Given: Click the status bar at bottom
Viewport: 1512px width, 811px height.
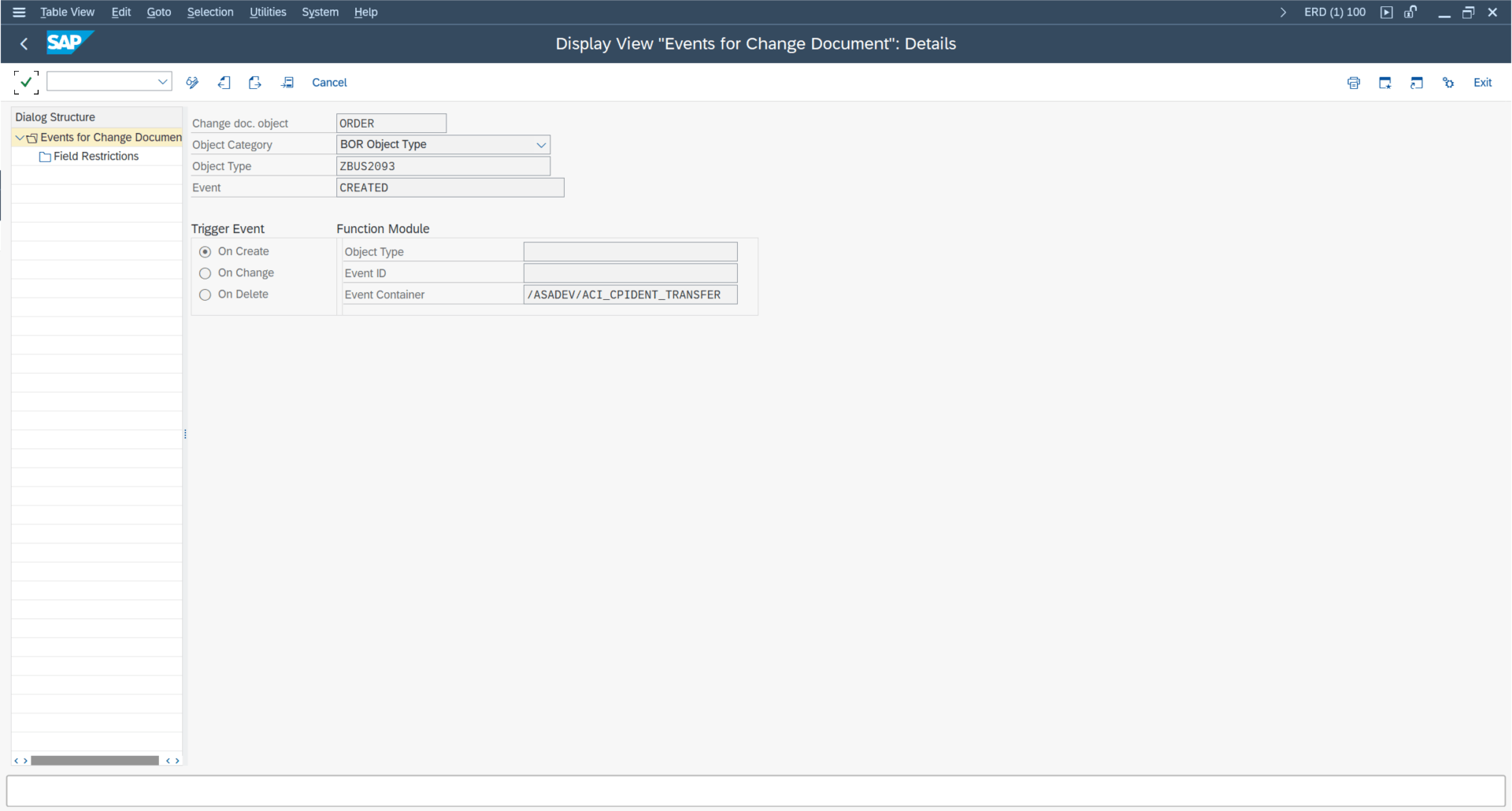Looking at the screenshot, I should coord(756,791).
